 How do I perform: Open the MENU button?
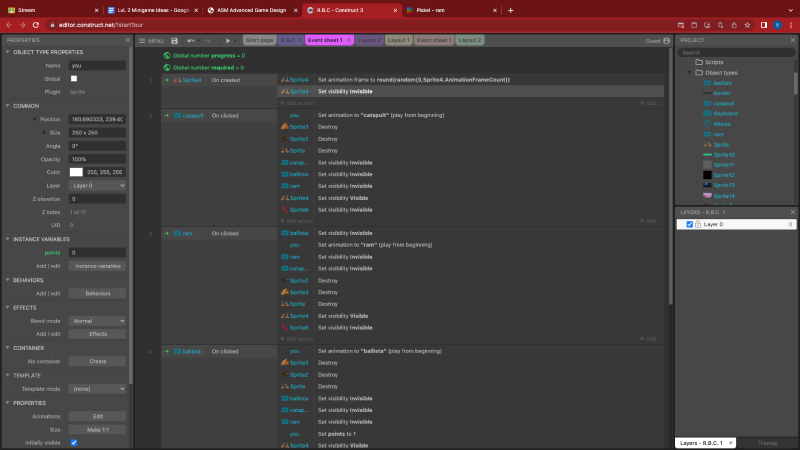point(151,40)
